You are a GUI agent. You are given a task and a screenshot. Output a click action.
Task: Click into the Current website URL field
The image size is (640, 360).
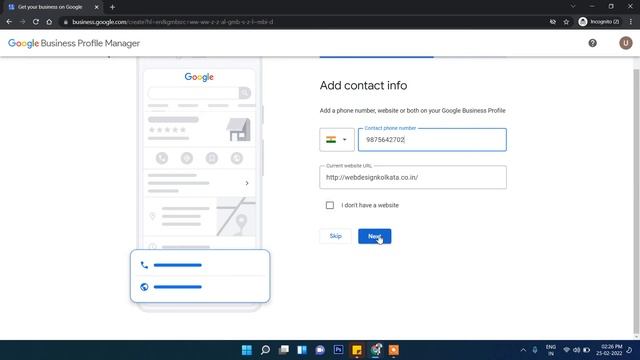pyautogui.click(x=413, y=177)
